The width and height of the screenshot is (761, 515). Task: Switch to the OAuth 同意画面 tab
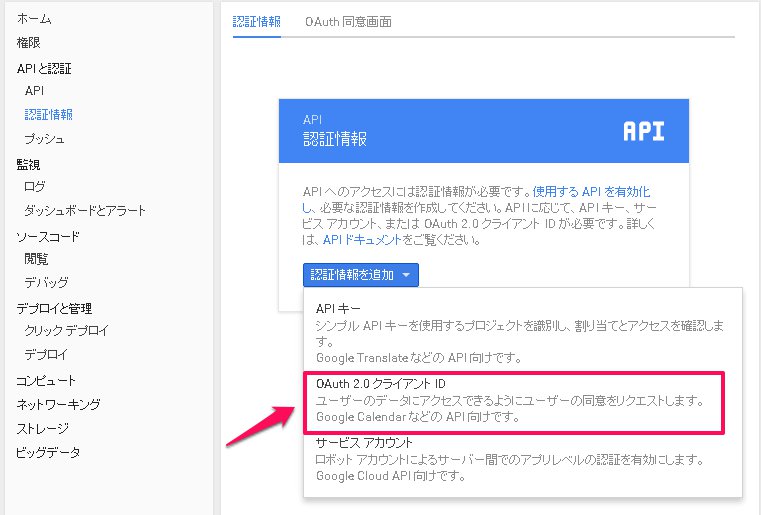click(x=348, y=22)
